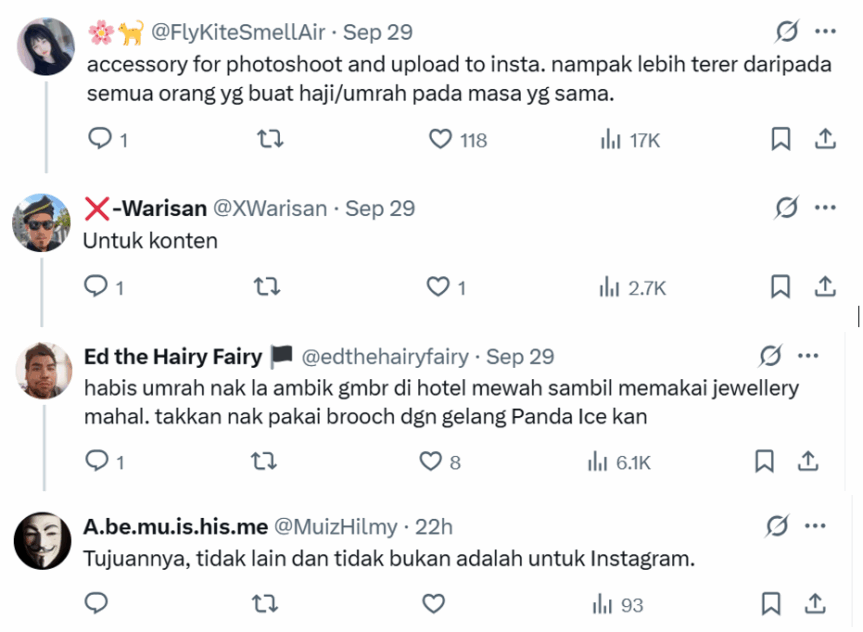The image size is (863, 632).
Task: Open more menu for X-Warisan's tweet
Action: [825, 208]
